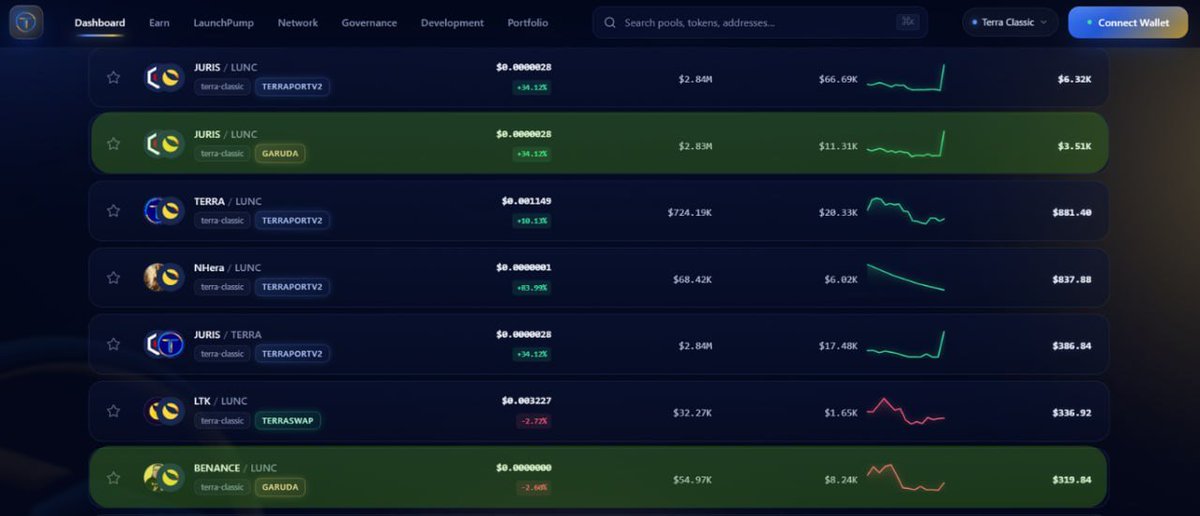
Task: Click the price $0.003227
Action: coord(526,401)
